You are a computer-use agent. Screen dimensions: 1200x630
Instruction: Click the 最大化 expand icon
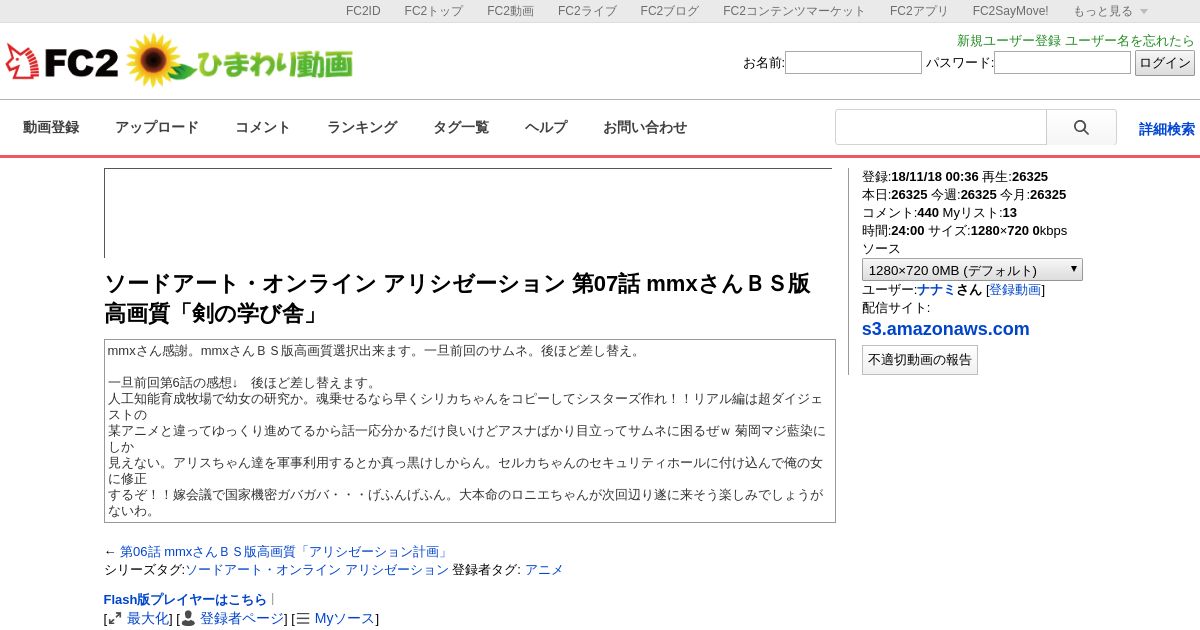coord(115,619)
